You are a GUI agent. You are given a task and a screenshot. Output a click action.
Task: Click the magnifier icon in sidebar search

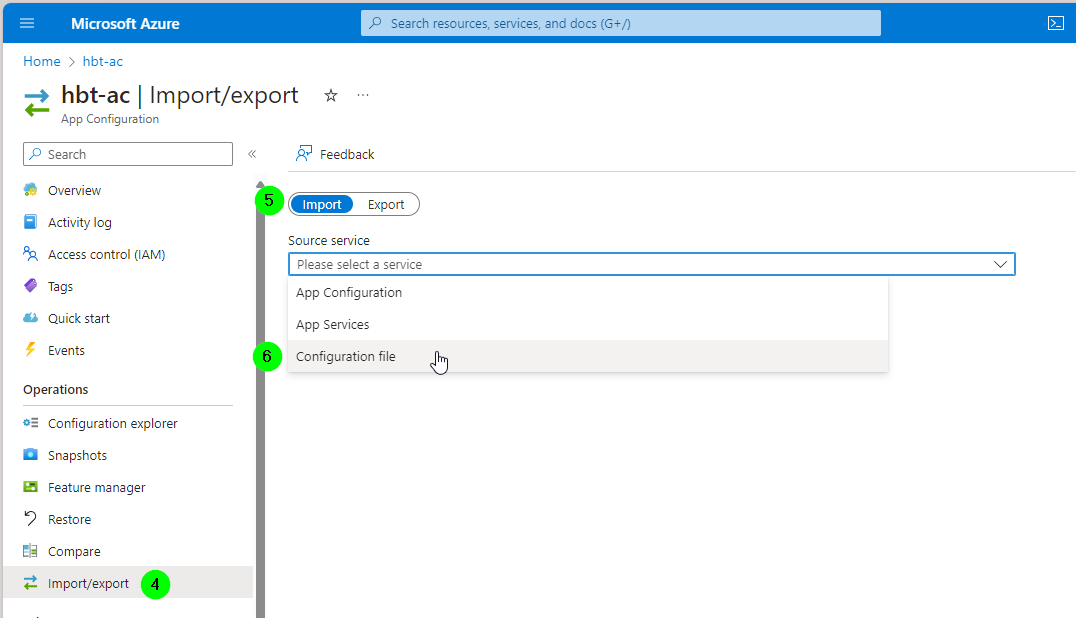pos(35,154)
